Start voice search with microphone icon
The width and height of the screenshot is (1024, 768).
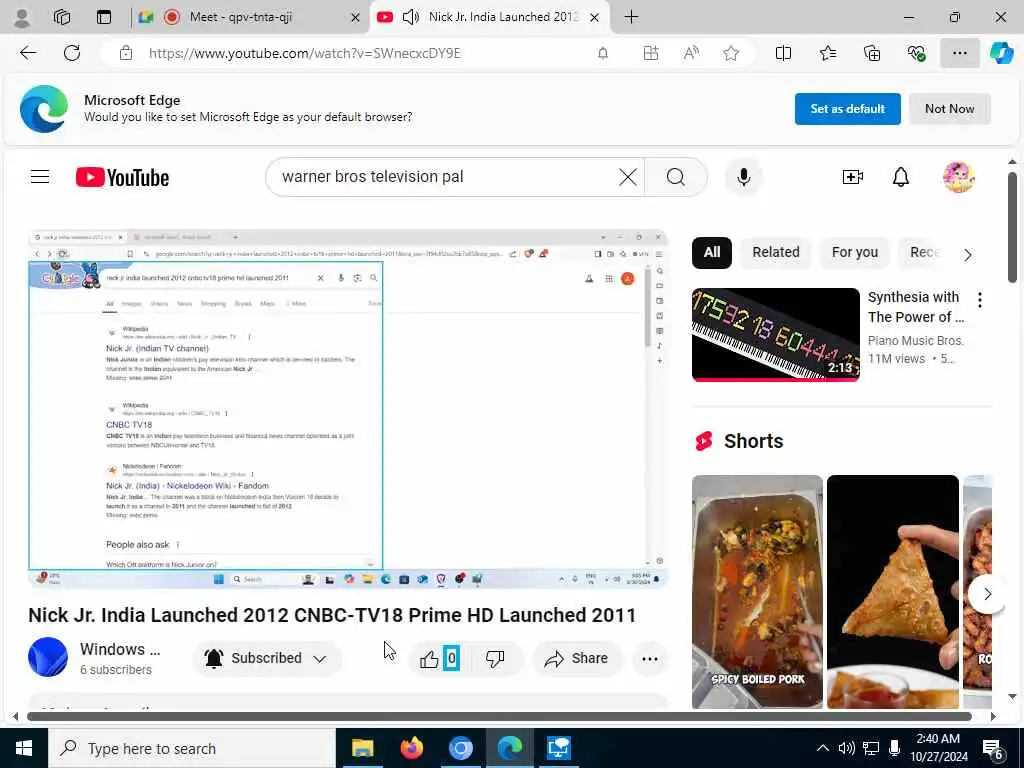pos(743,177)
